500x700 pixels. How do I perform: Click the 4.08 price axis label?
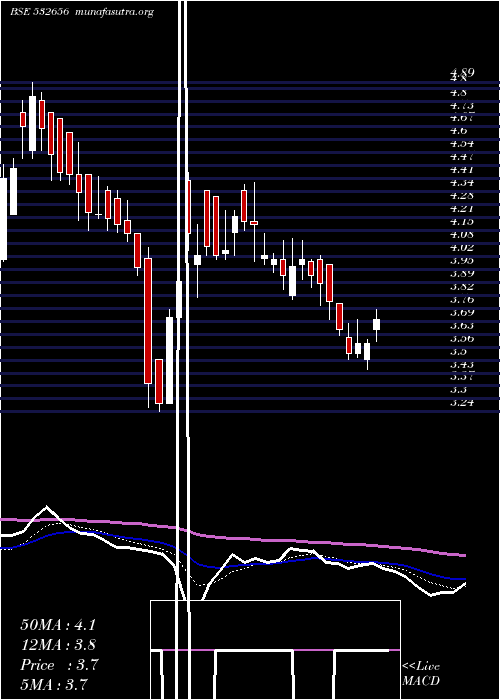click(462, 234)
